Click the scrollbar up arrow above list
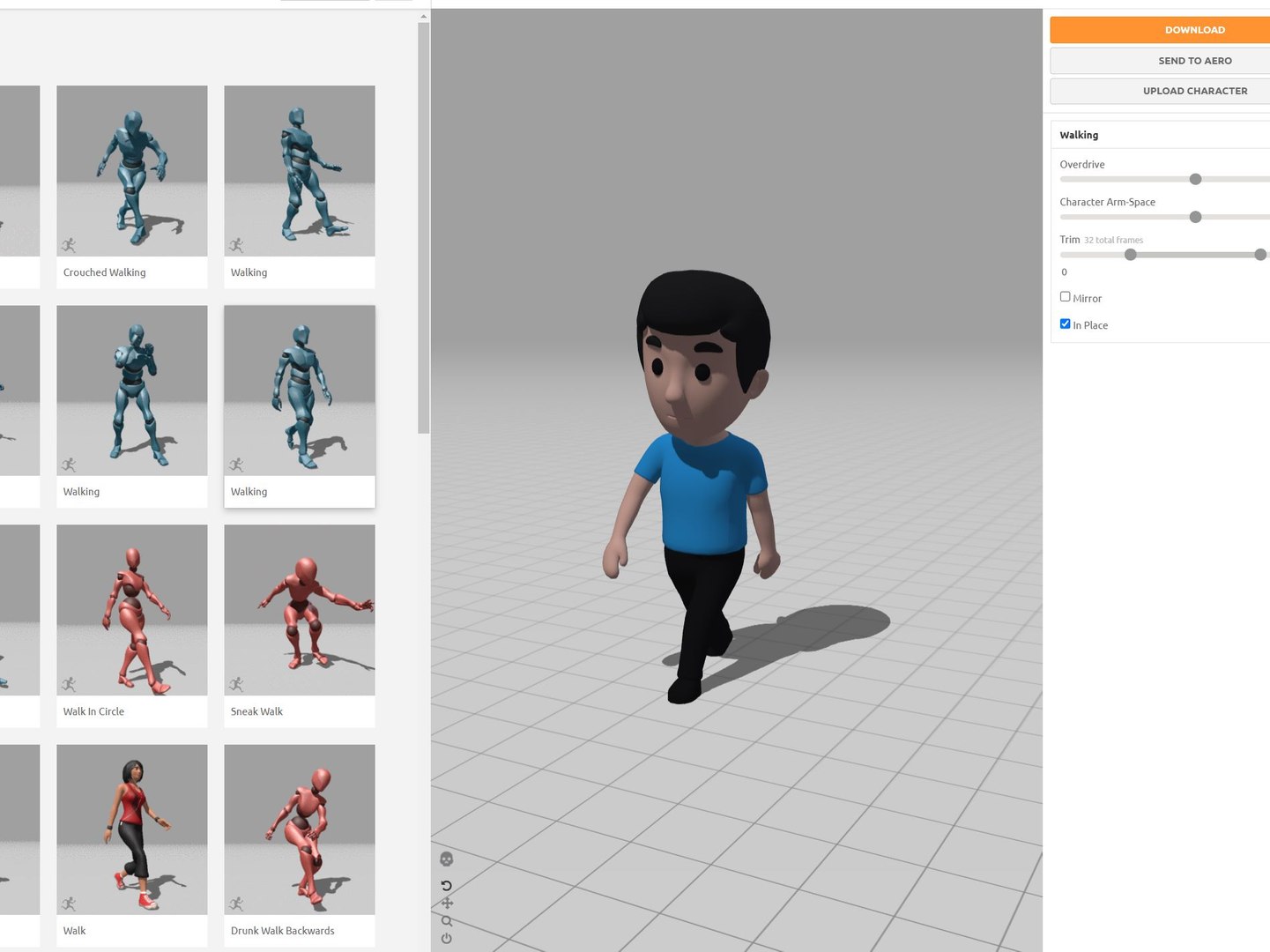This screenshot has width=1270, height=952. click(x=424, y=16)
